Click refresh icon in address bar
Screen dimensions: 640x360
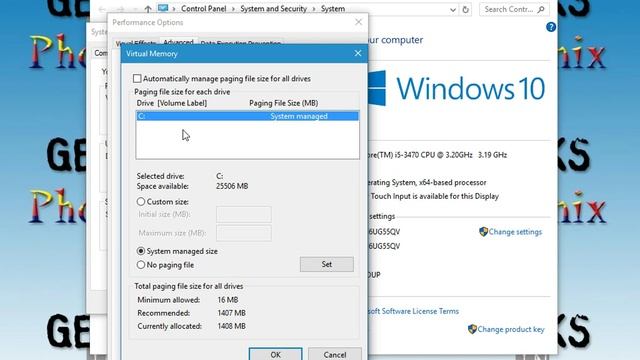click(465, 9)
